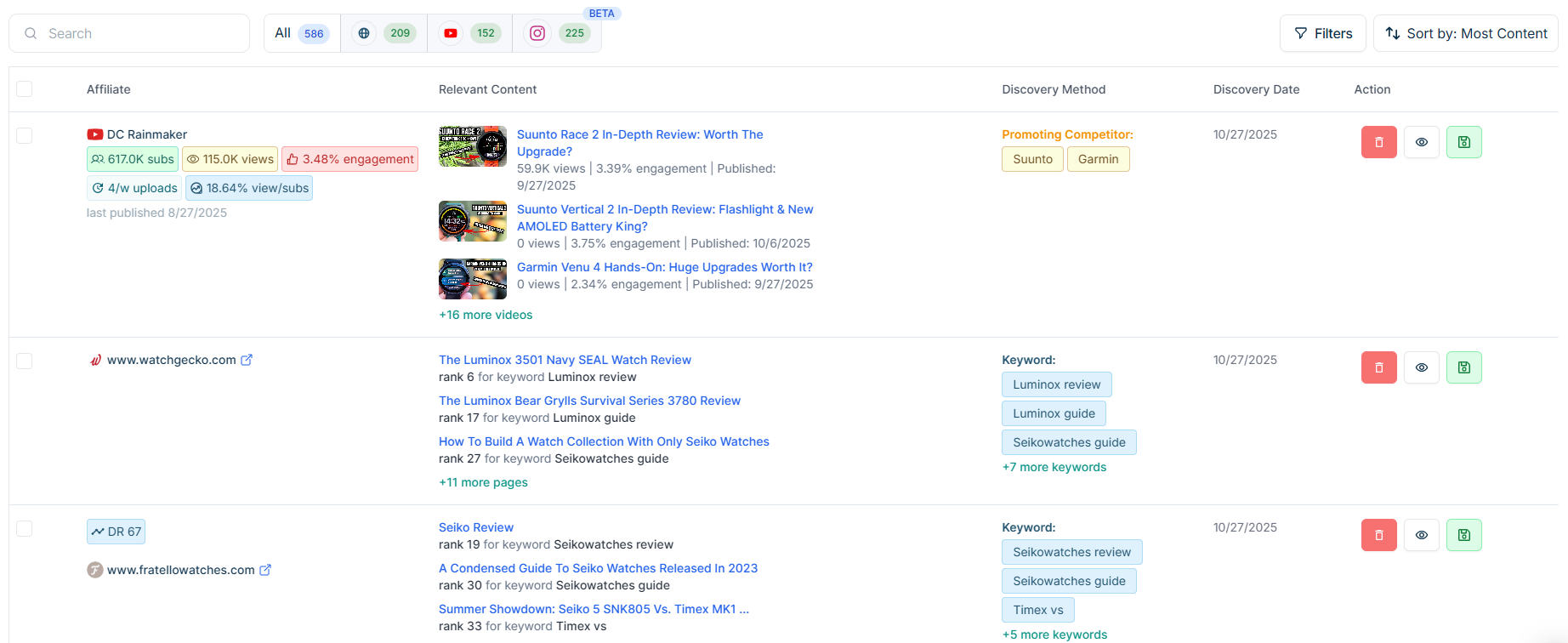Open watchgecko.com external link icon
1568x643 pixels.
[247, 360]
